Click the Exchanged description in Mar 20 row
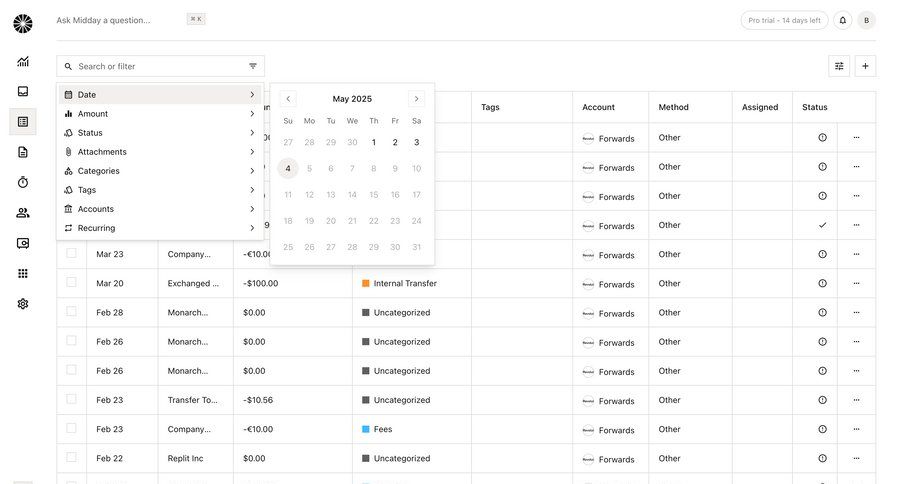Viewport: 900px width, 484px height. tap(193, 284)
